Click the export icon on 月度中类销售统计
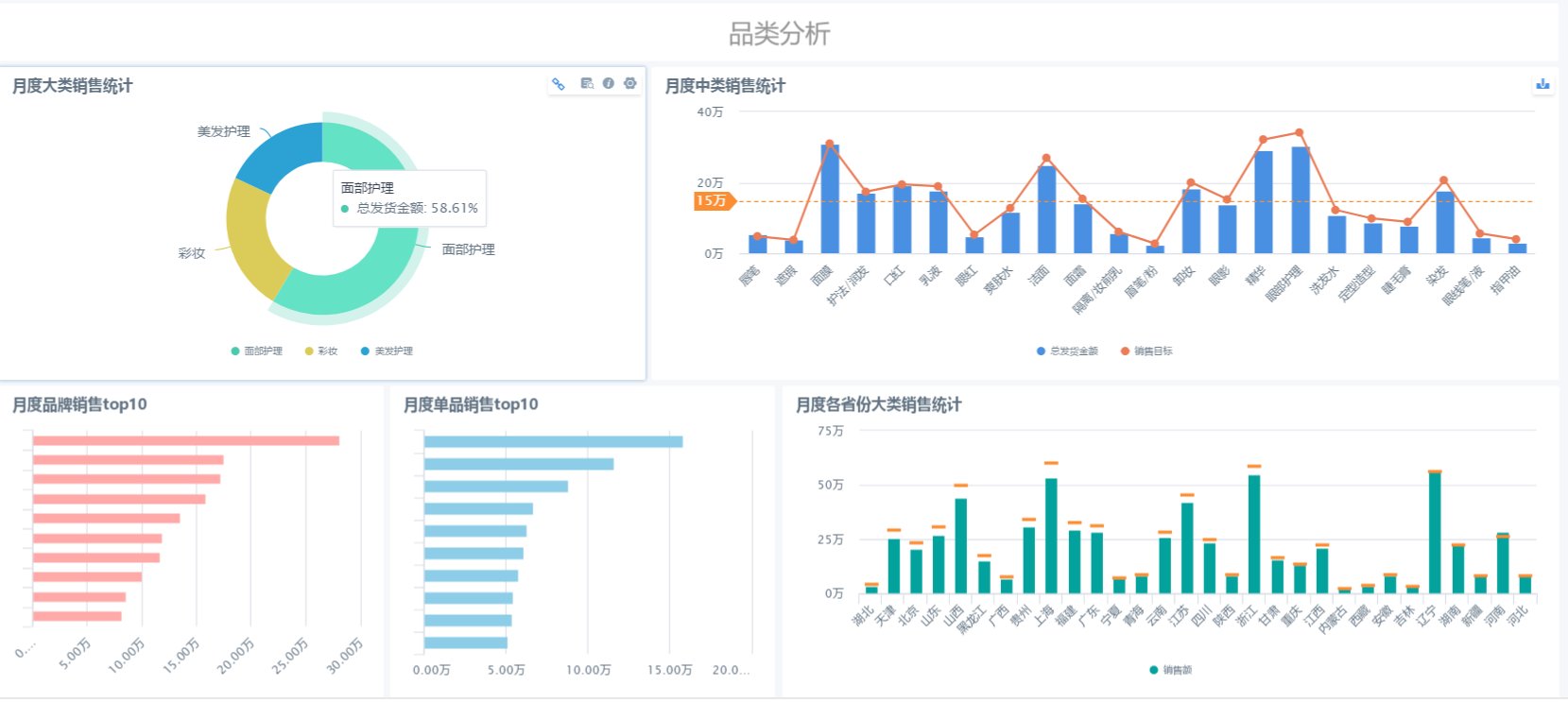Screen dimensions: 1568x702 tap(1542, 84)
